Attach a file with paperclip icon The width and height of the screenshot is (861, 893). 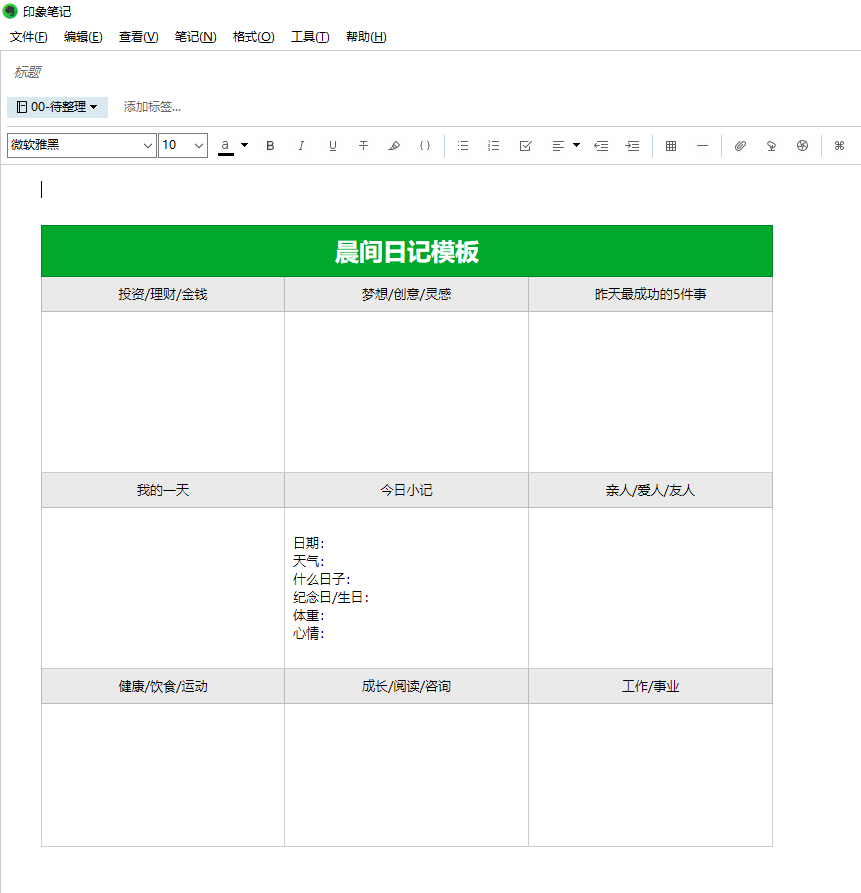point(740,146)
